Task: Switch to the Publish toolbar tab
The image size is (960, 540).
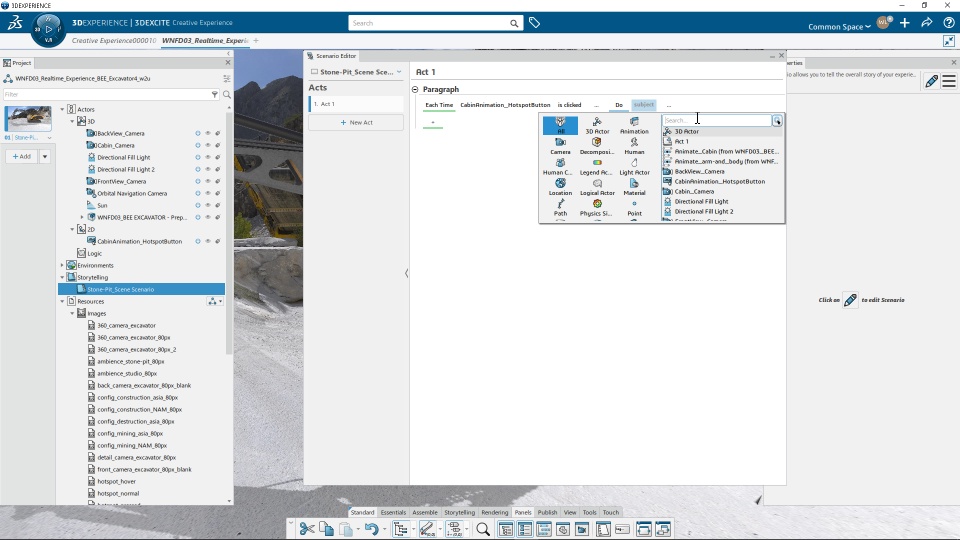Action: coord(547,512)
